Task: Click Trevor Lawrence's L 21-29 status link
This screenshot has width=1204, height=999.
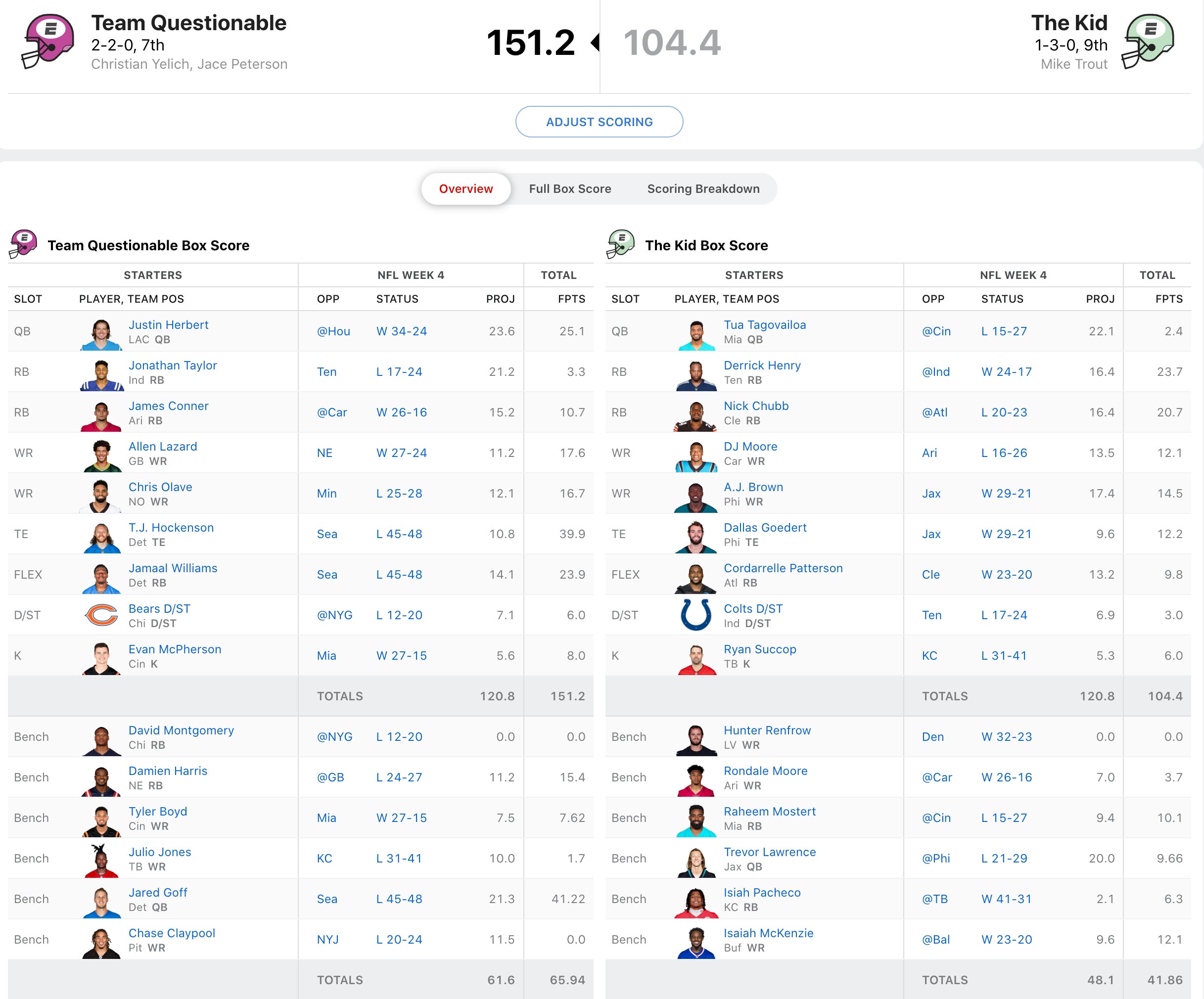Action: tap(1004, 858)
